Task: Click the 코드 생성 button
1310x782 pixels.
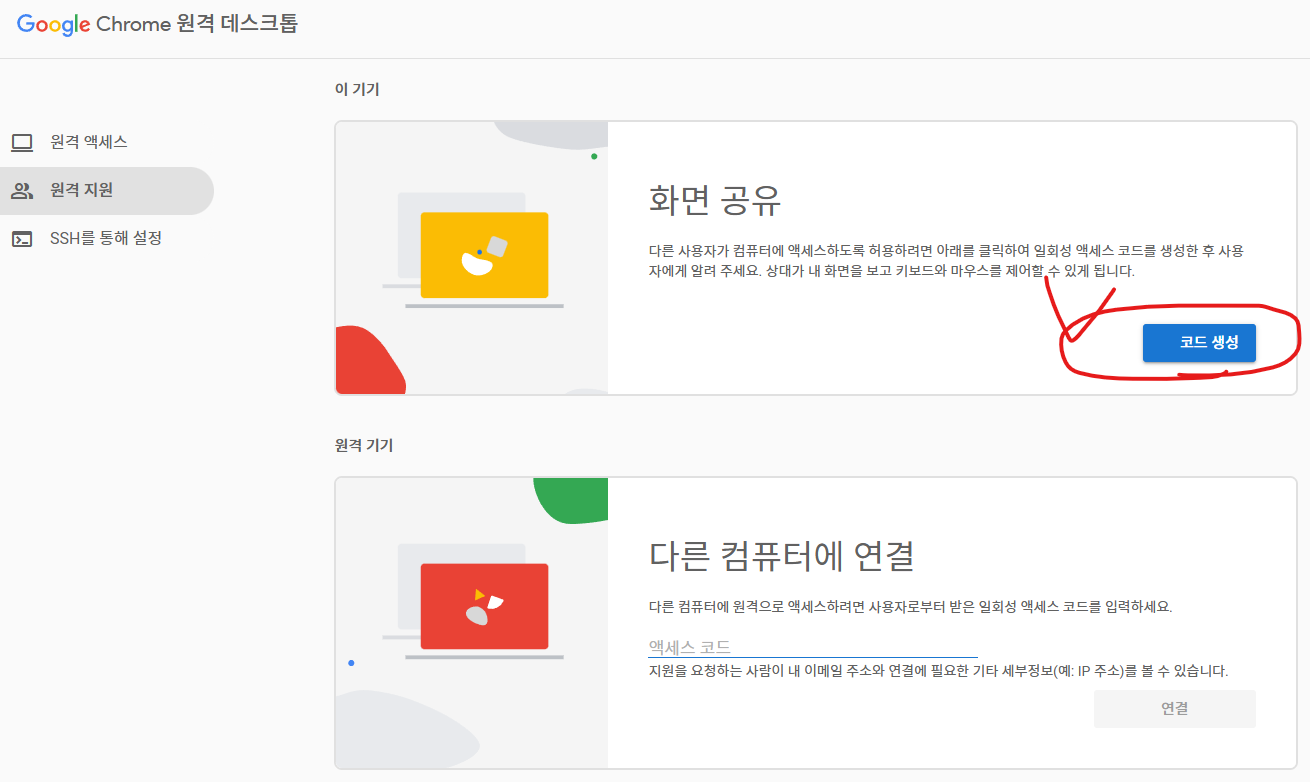Action: coord(1199,343)
